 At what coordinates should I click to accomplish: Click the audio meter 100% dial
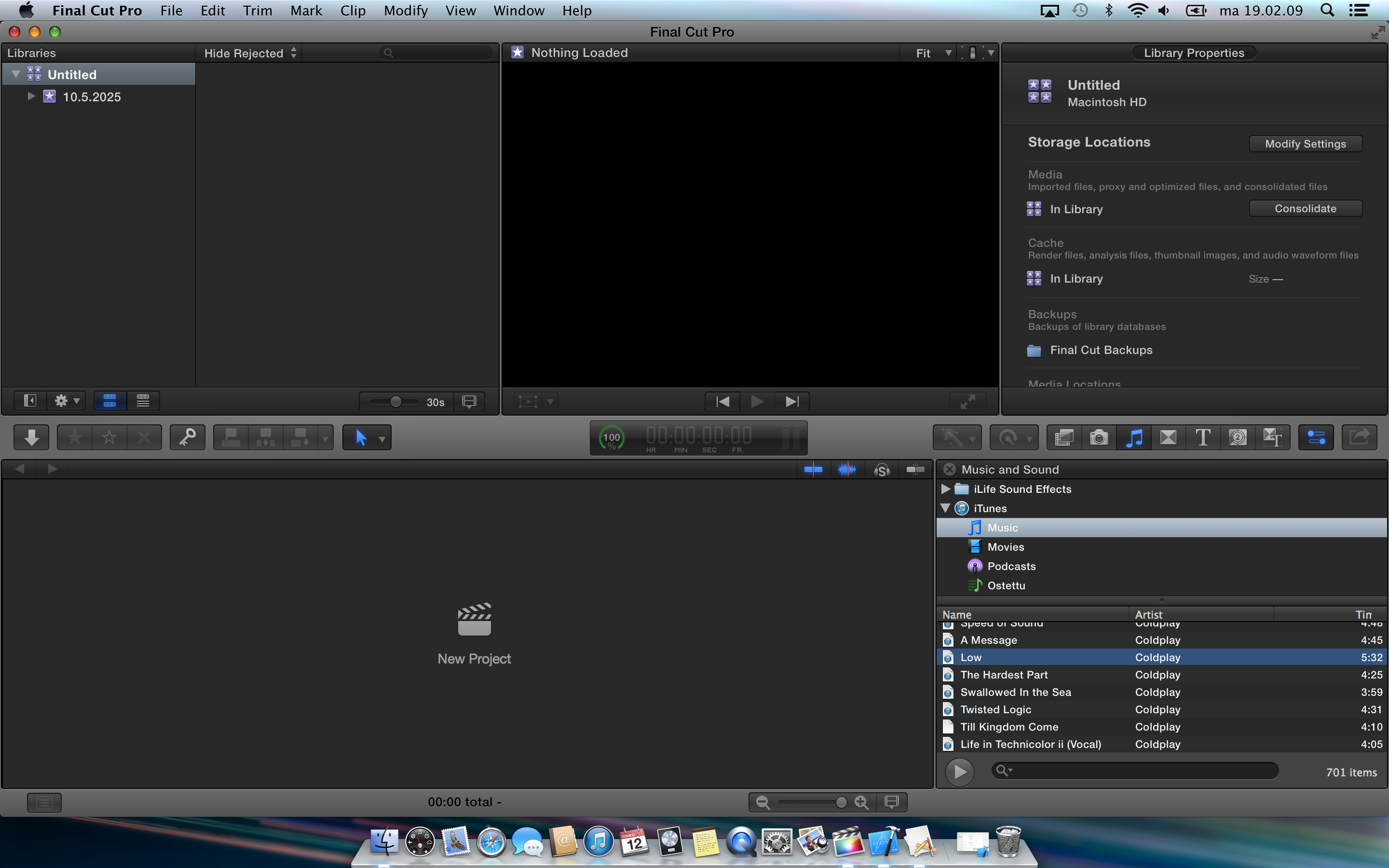(x=611, y=439)
